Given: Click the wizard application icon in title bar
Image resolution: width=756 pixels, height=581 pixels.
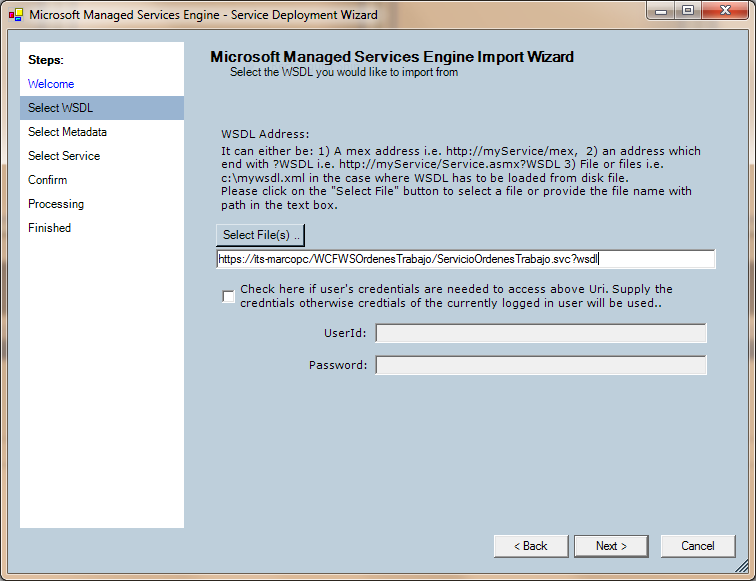Looking at the screenshot, I should click(x=15, y=15).
